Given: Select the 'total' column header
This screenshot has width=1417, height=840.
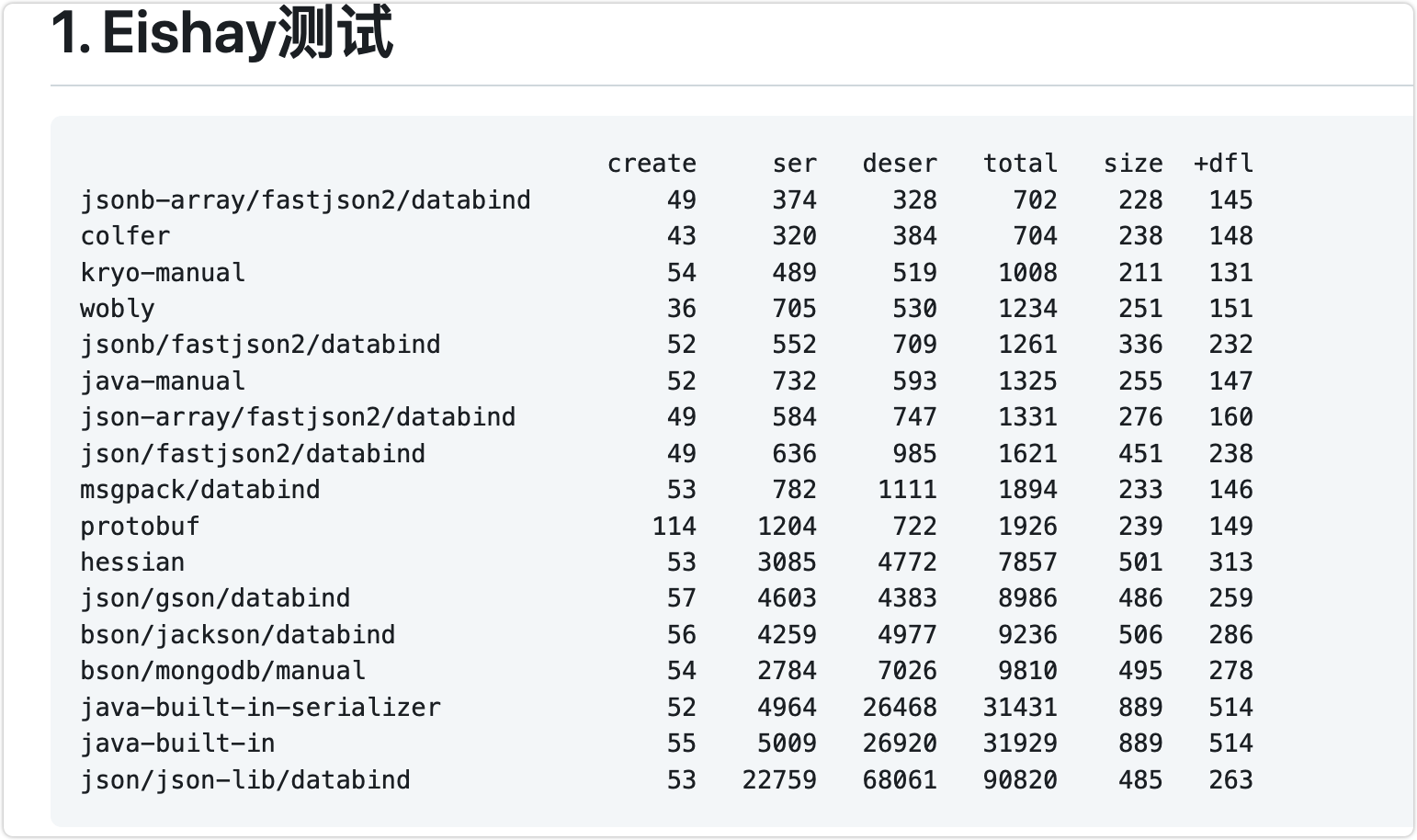Looking at the screenshot, I should pos(1020,164).
